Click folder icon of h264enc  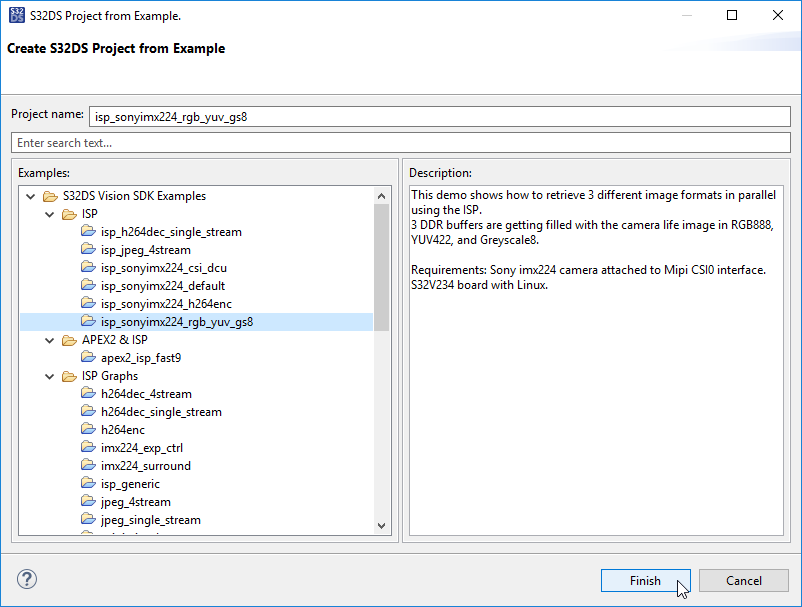[88, 429]
